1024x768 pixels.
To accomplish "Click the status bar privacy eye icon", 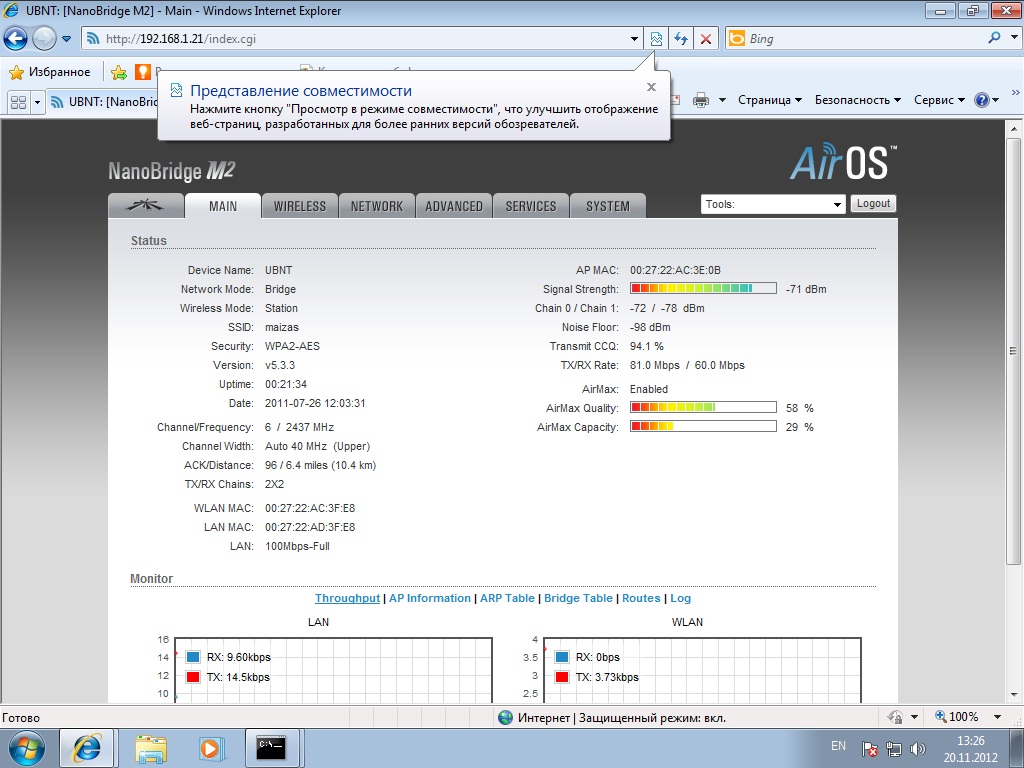I will [x=896, y=717].
